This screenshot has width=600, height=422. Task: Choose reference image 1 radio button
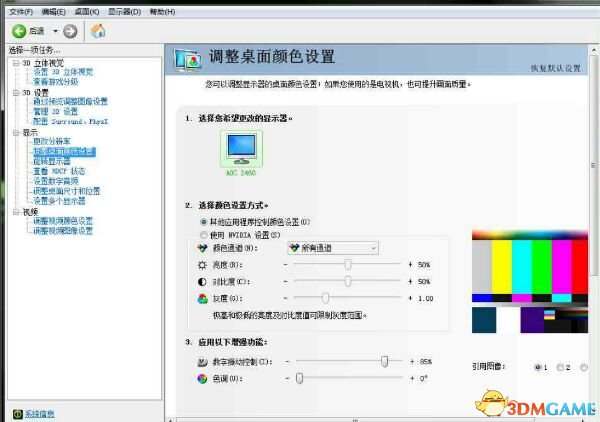click(538, 367)
